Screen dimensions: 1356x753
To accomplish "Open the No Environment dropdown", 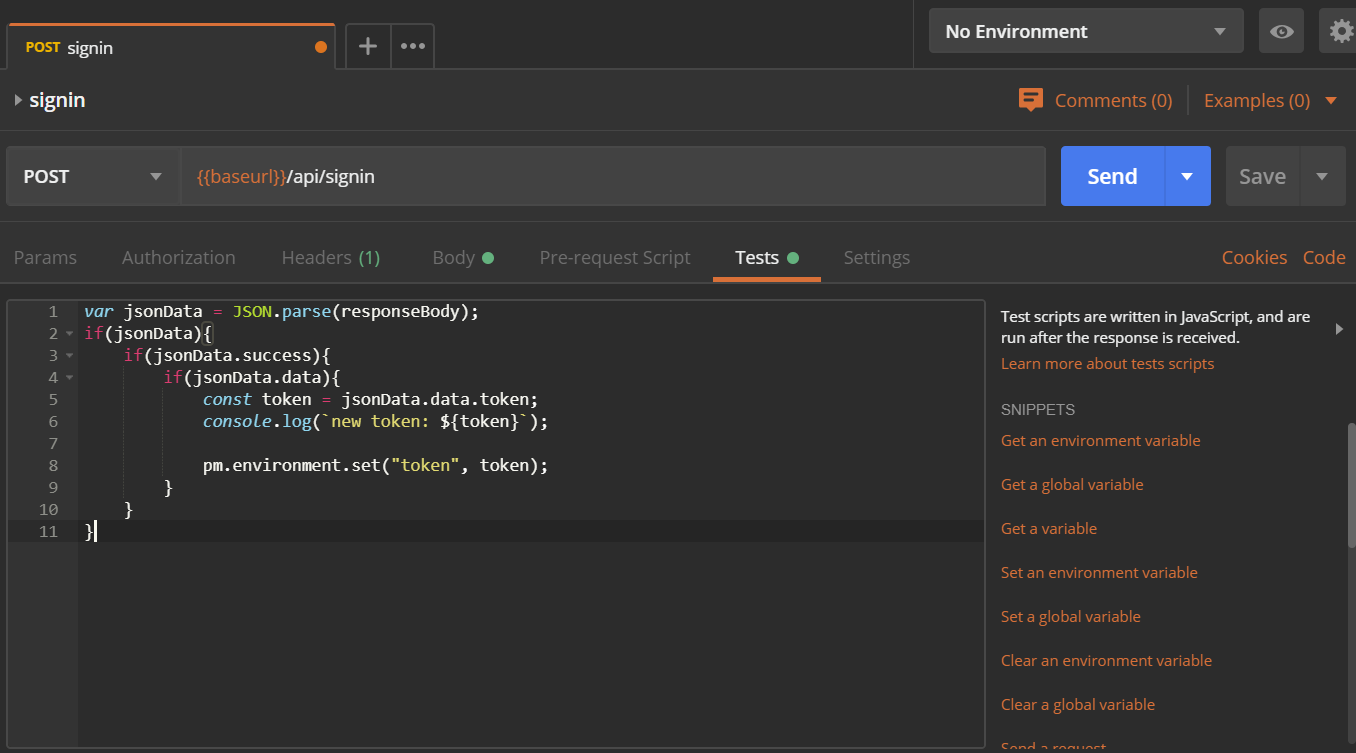I will [1086, 31].
